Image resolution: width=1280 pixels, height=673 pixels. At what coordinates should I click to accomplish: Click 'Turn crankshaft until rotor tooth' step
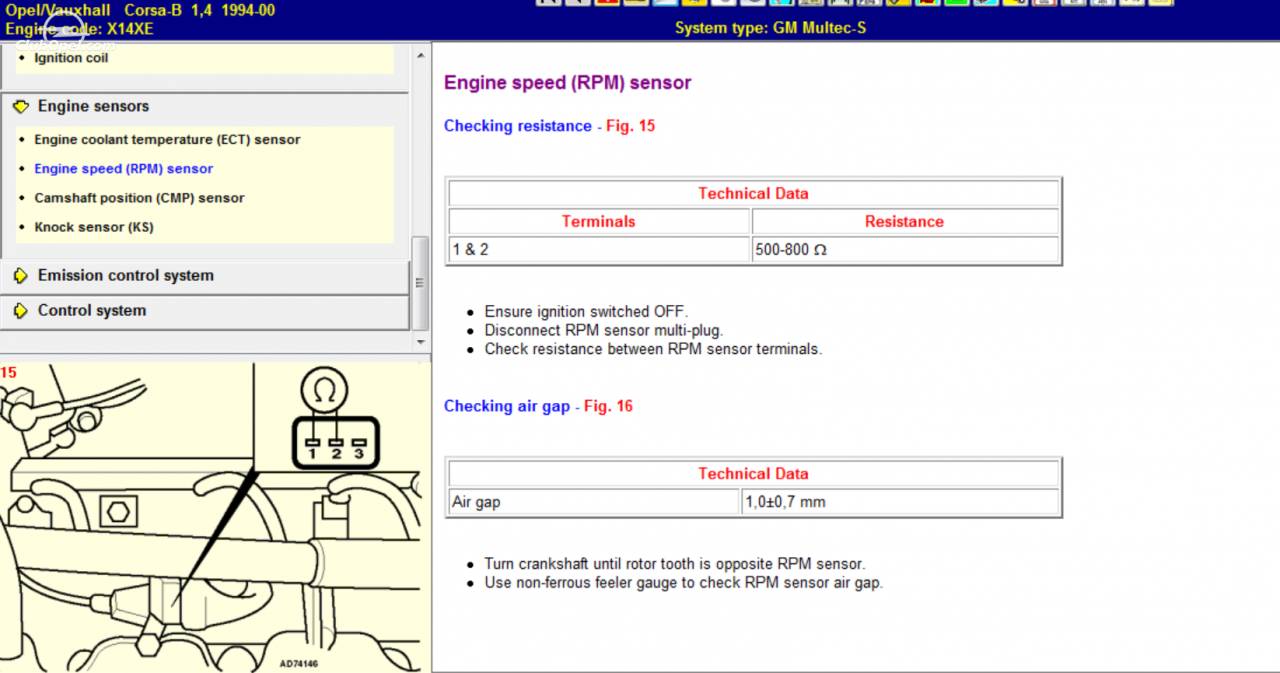click(x=675, y=564)
